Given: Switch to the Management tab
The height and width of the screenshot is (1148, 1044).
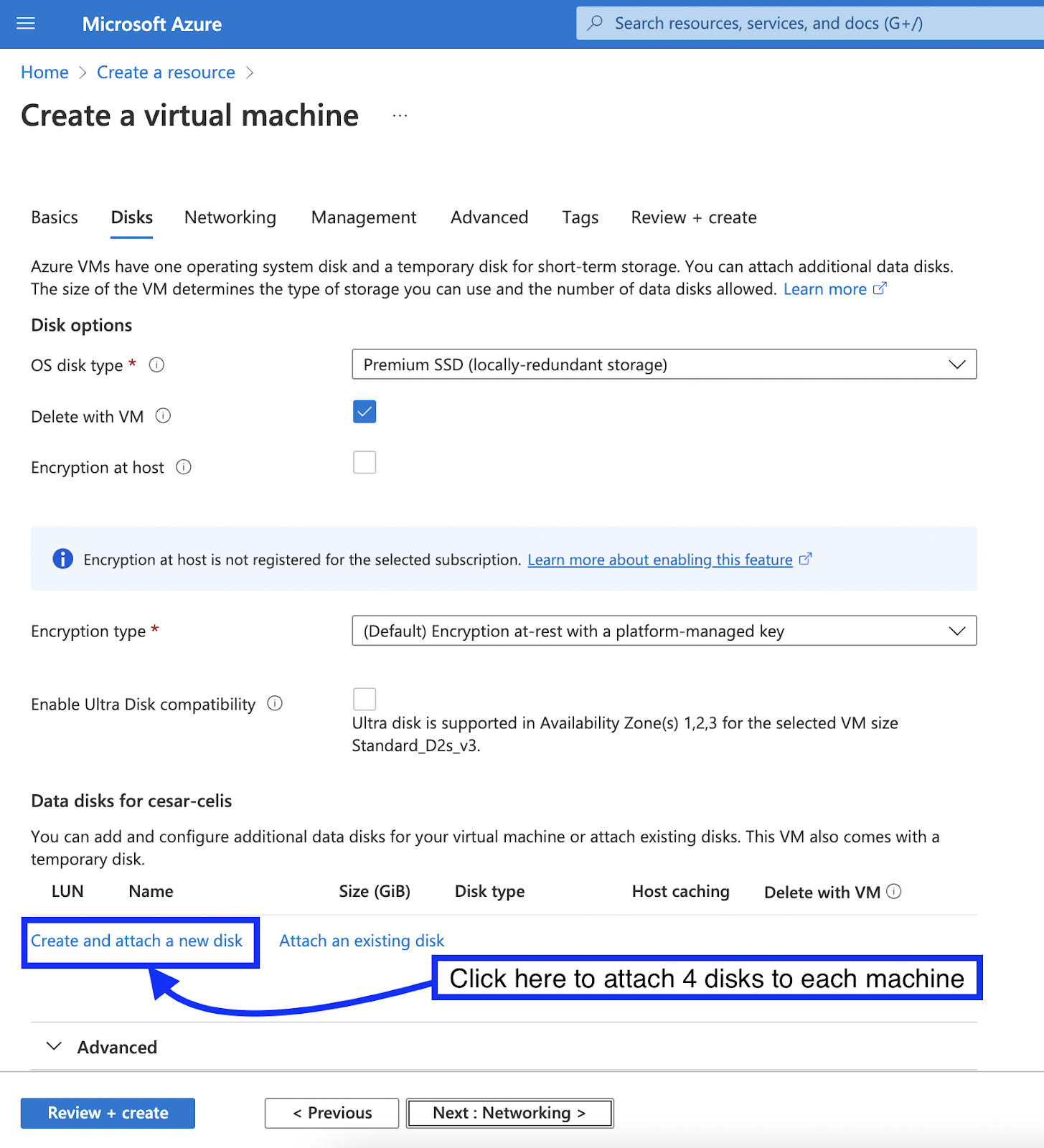Looking at the screenshot, I should coord(363,217).
